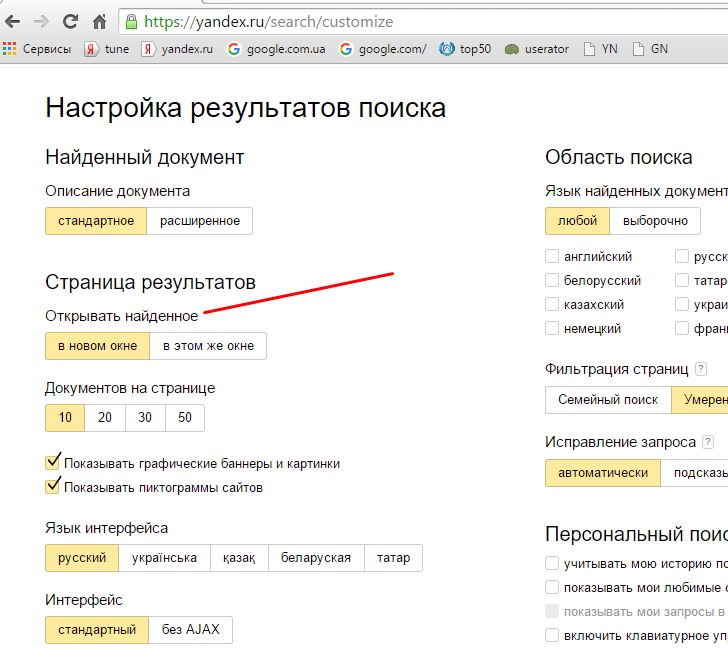Check the татарский language checkbox

coord(682,280)
